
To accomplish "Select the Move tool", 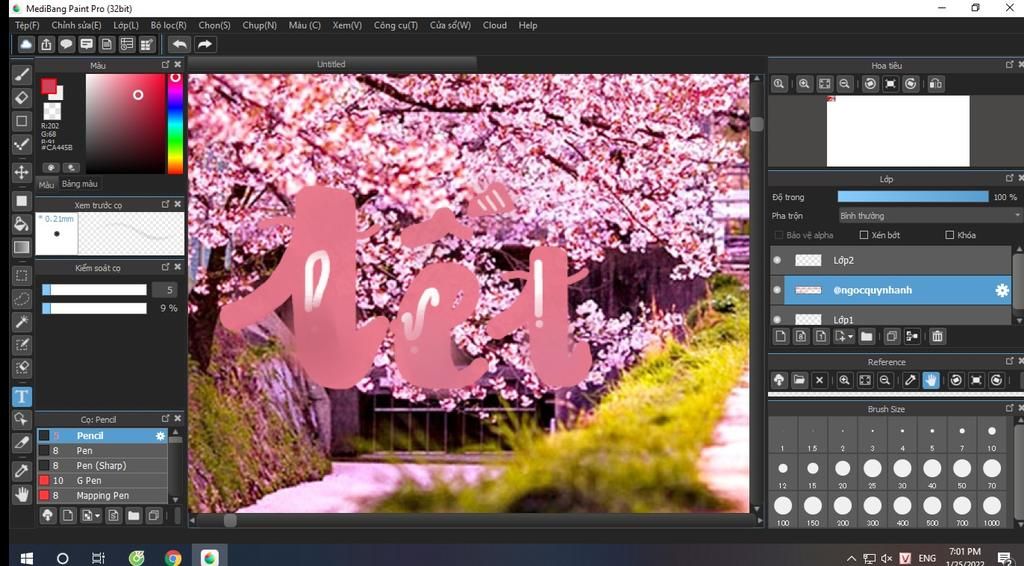I will pyautogui.click(x=22, y=172).
